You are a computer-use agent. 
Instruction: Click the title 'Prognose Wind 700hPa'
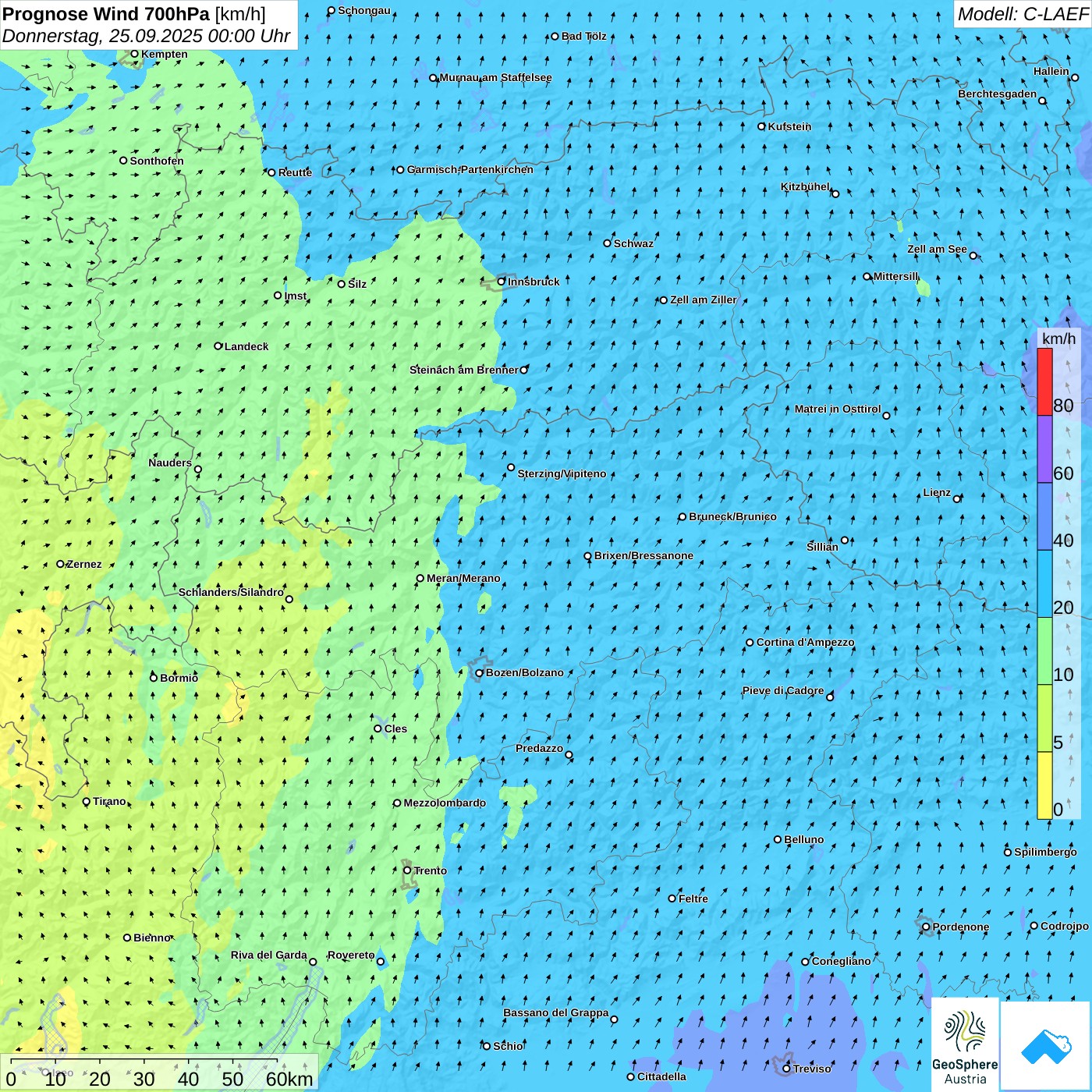pos(106,14)
